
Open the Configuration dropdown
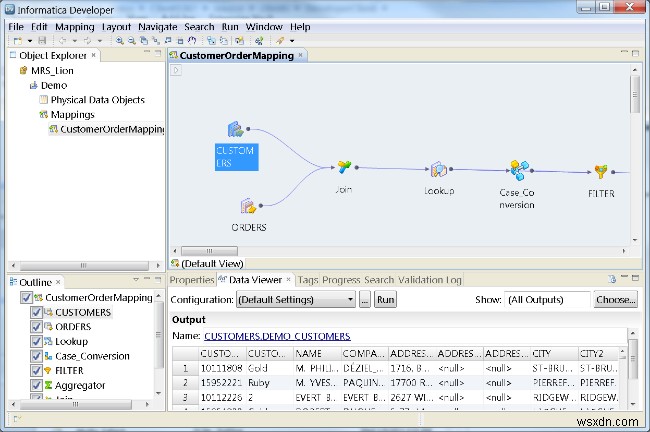coord(296,299)
